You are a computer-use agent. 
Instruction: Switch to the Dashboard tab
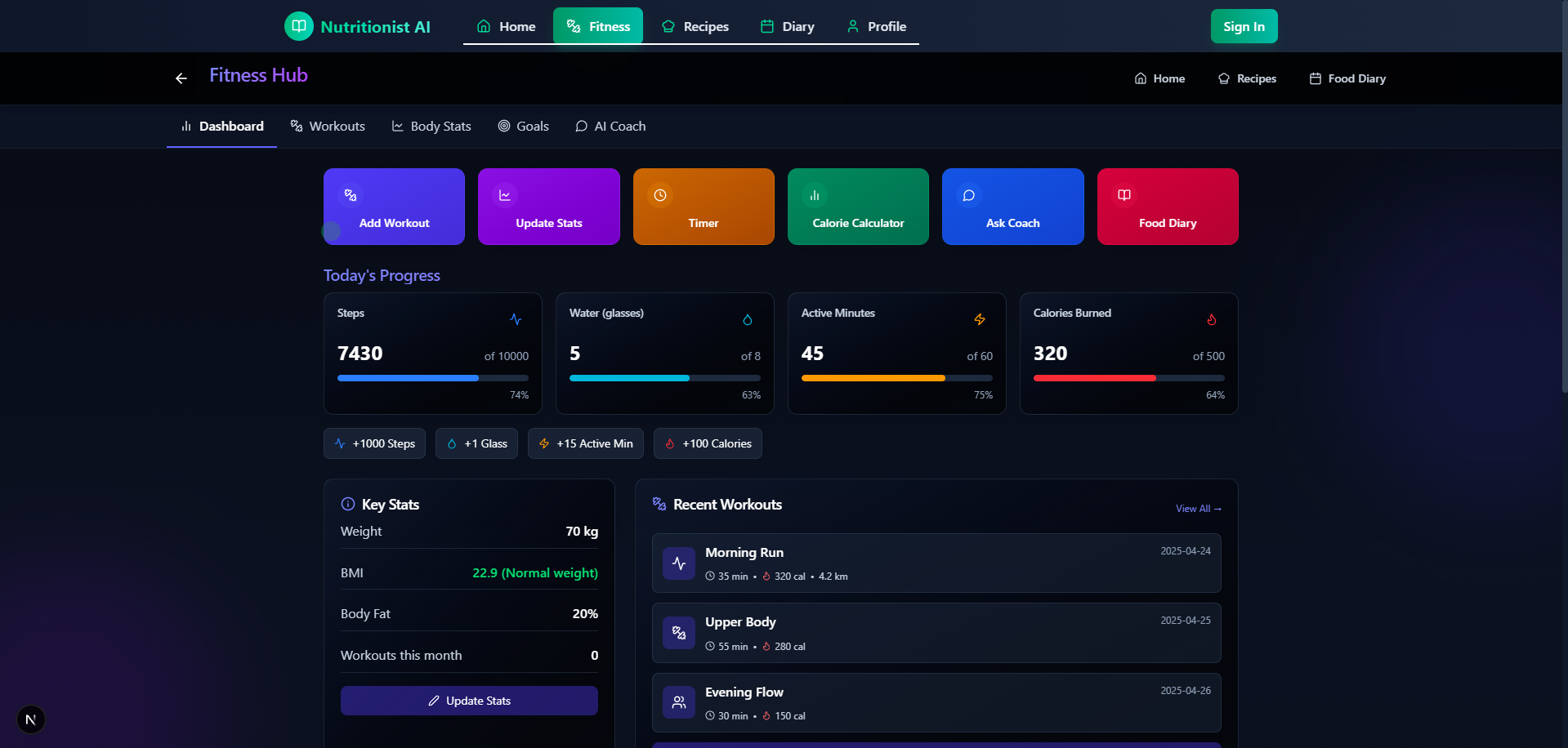click(222, 127)
